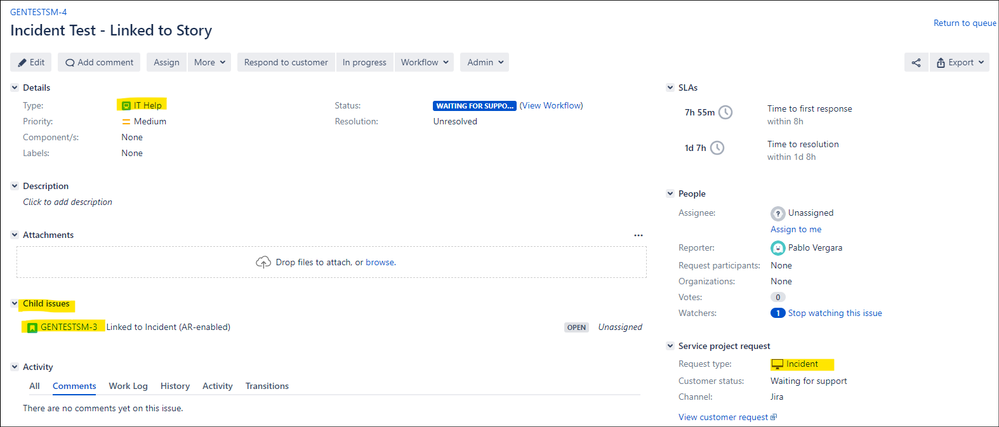This screenshot has height=427, width=999.
Task: Click Stop watching this issue link
Action: pyautogui.click(x=835, y=313)
